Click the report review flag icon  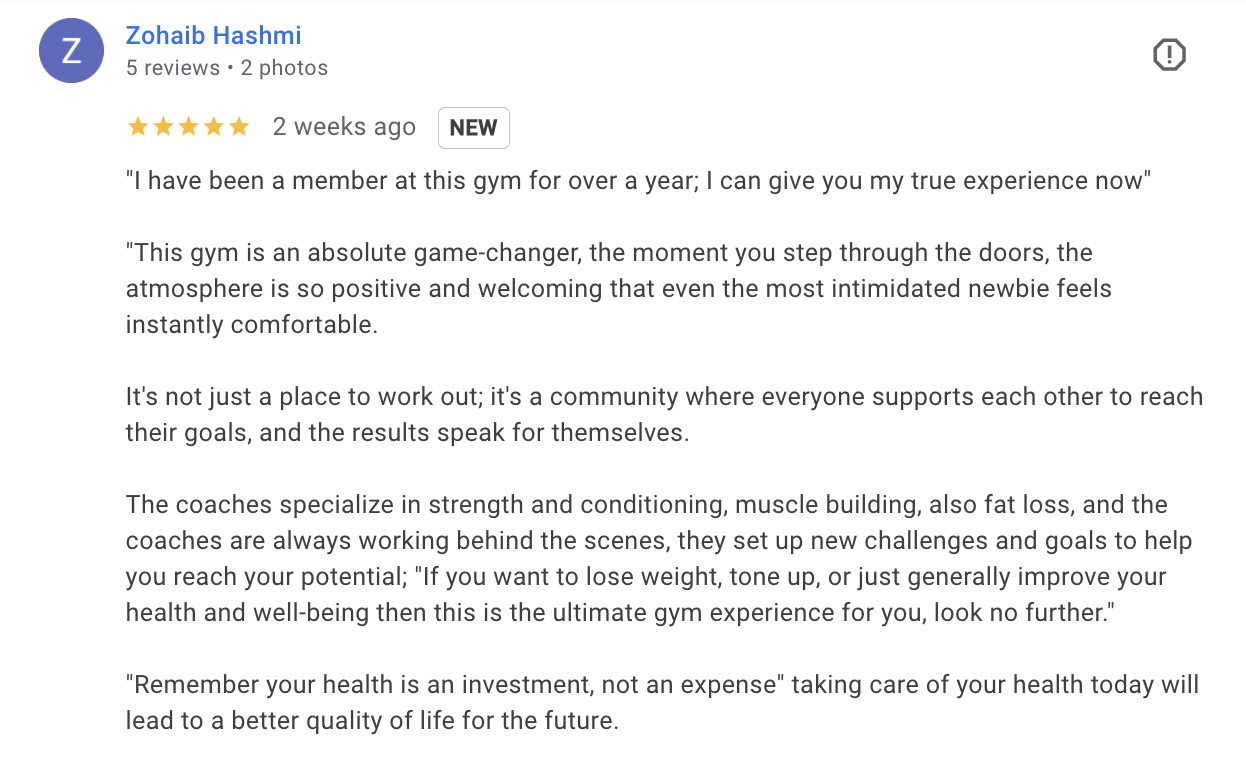click(x=1169, y=55)
